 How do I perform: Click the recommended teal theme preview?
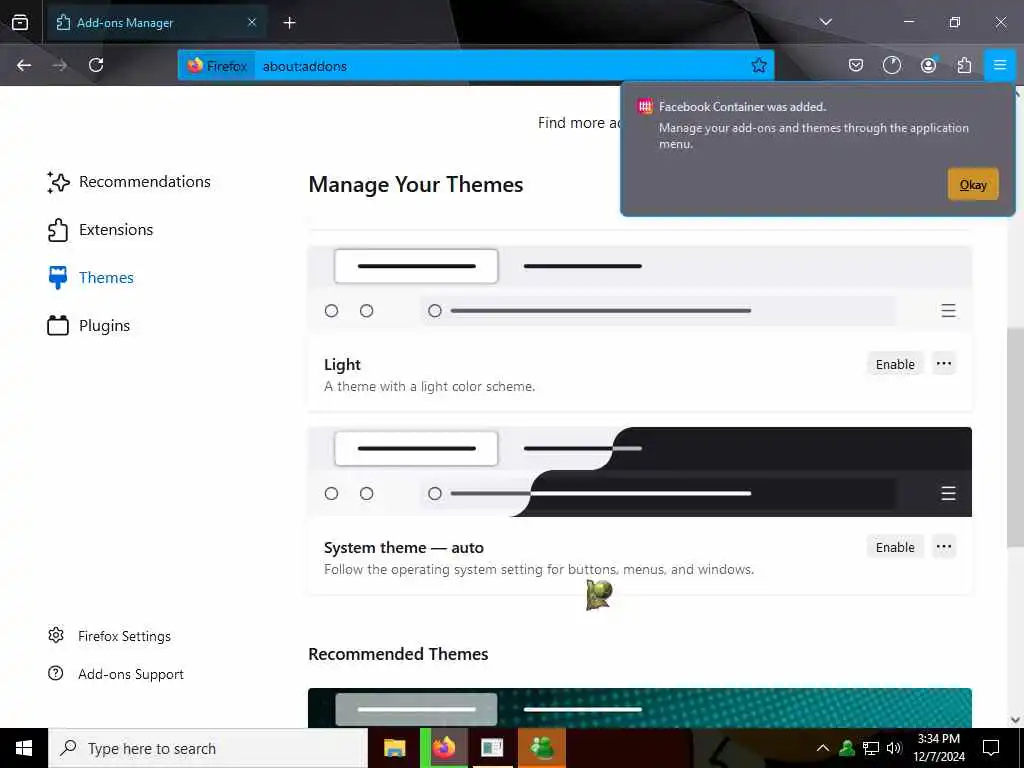[640, 707]
